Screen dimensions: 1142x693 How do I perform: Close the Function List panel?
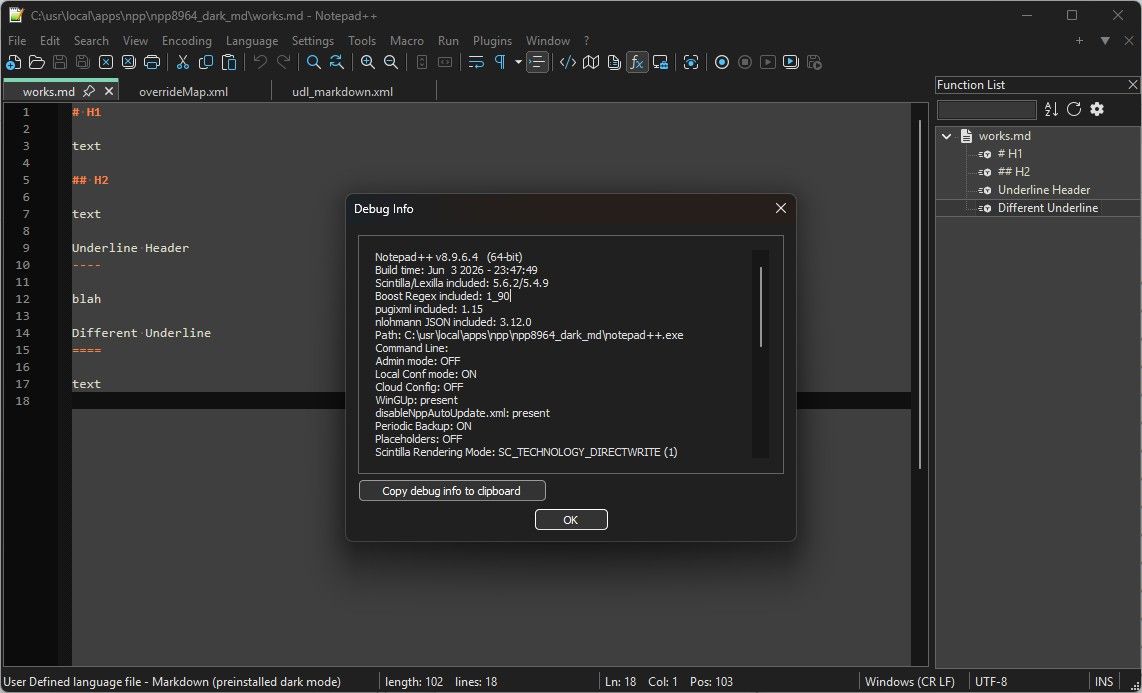tap(1133, 85)
